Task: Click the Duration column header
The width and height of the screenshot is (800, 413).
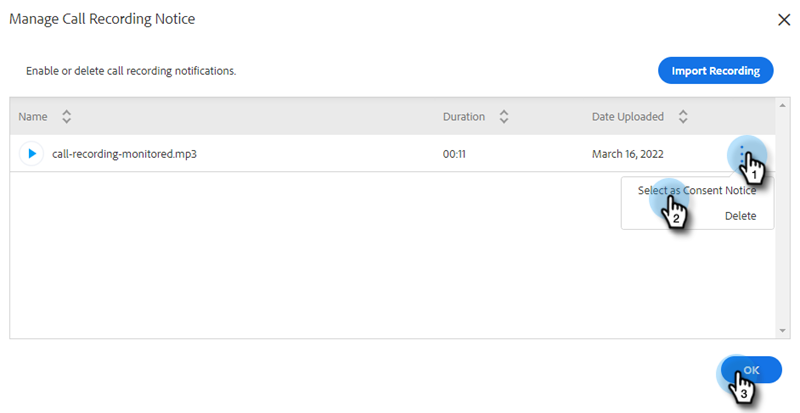Action: point(464,116)
